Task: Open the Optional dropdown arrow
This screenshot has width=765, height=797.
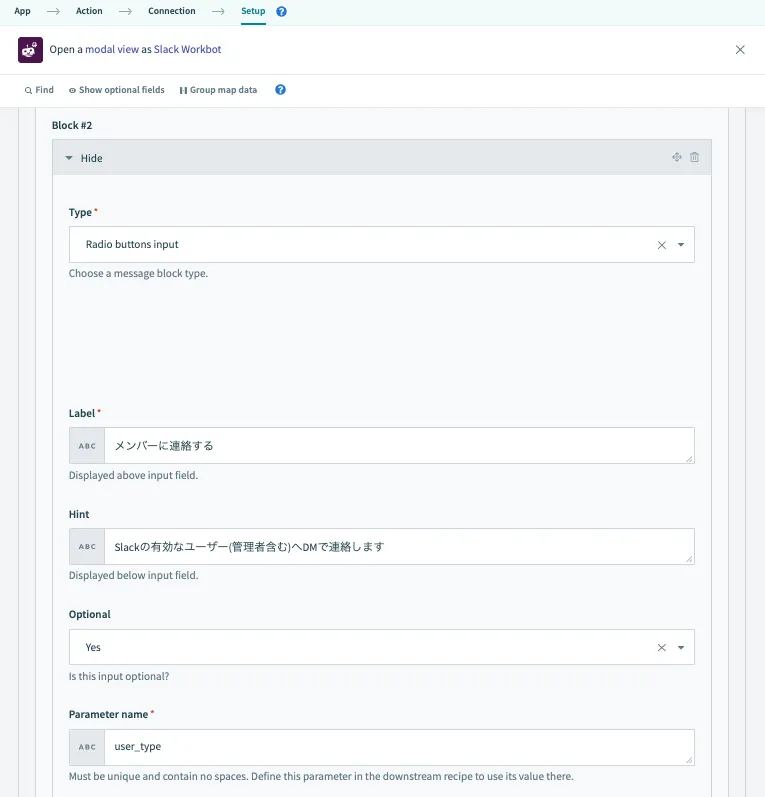Action: coord(681,648)
